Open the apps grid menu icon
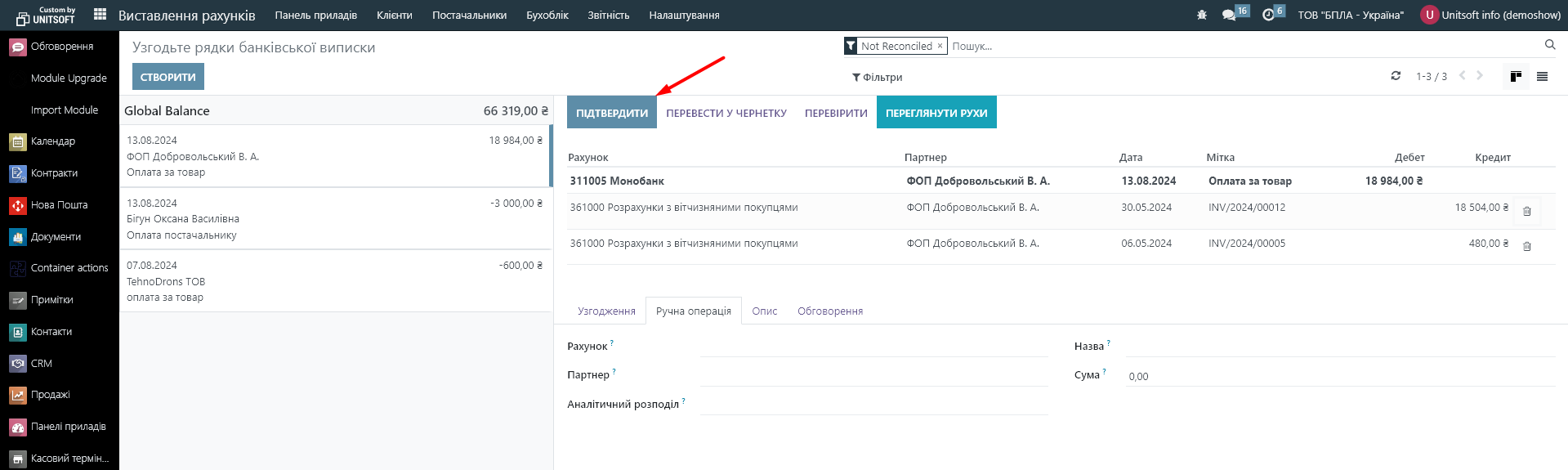 [x=100, y=15]
